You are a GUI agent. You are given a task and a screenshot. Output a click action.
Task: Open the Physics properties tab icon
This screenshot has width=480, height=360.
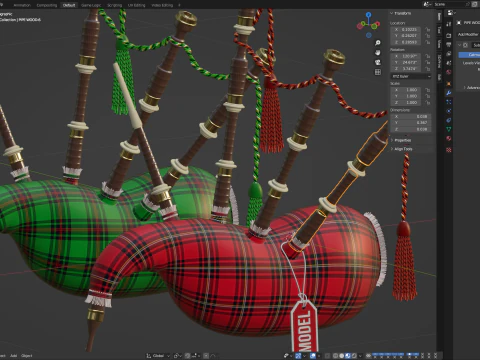point(449,111)
